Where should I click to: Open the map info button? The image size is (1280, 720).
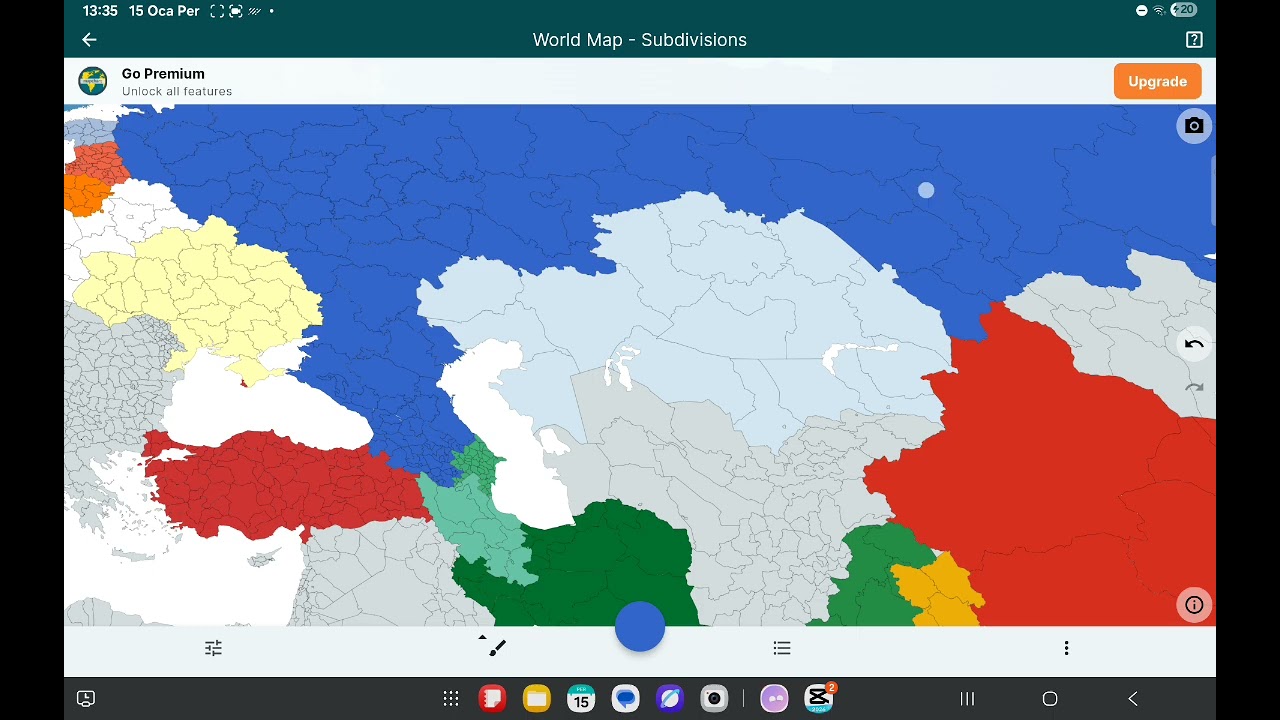point(1194,605)
